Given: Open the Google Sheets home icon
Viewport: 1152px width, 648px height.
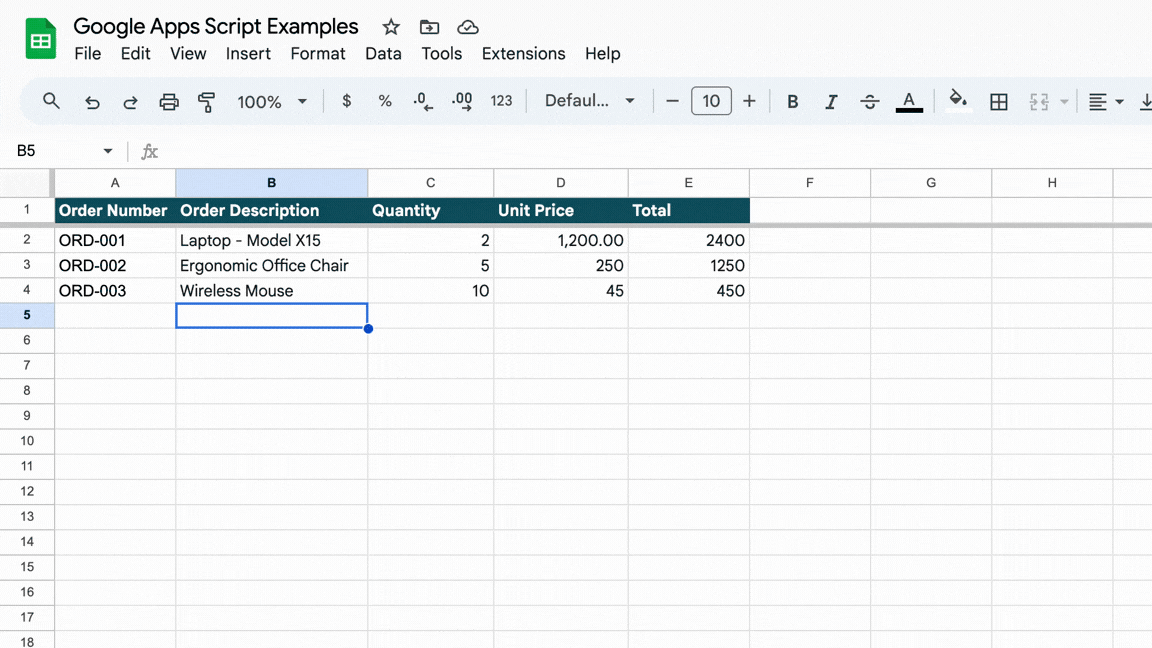Looking at the screenshot, I should coord(40,39).
